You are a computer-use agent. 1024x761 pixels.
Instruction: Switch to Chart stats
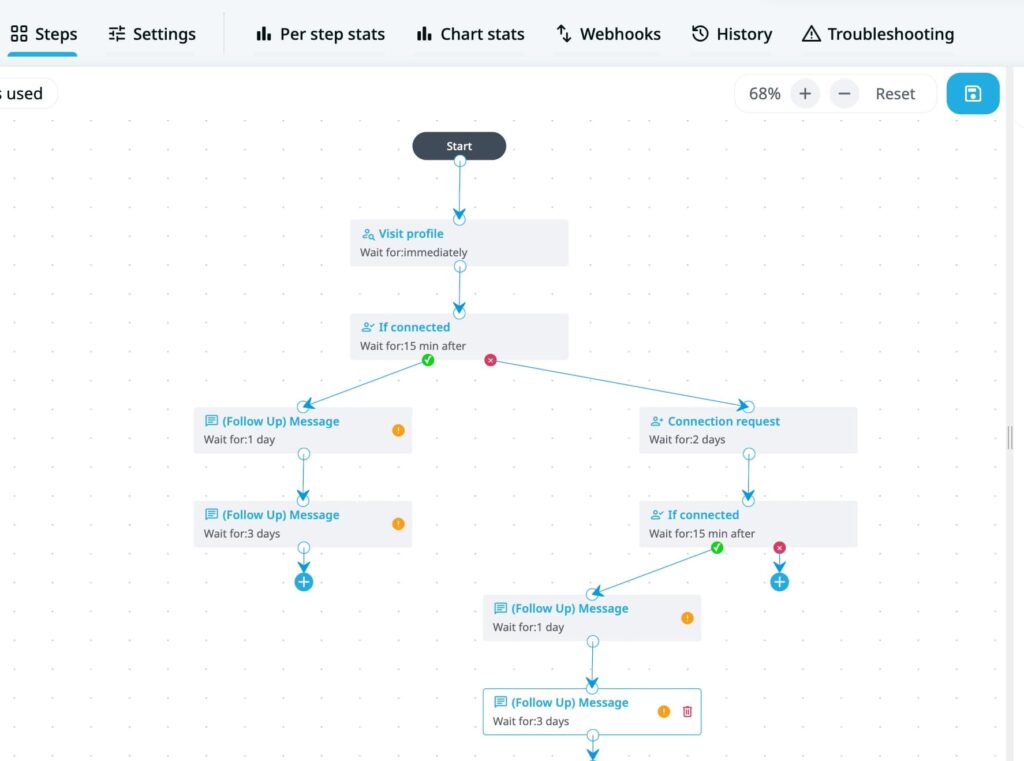(x=469, y=33)
